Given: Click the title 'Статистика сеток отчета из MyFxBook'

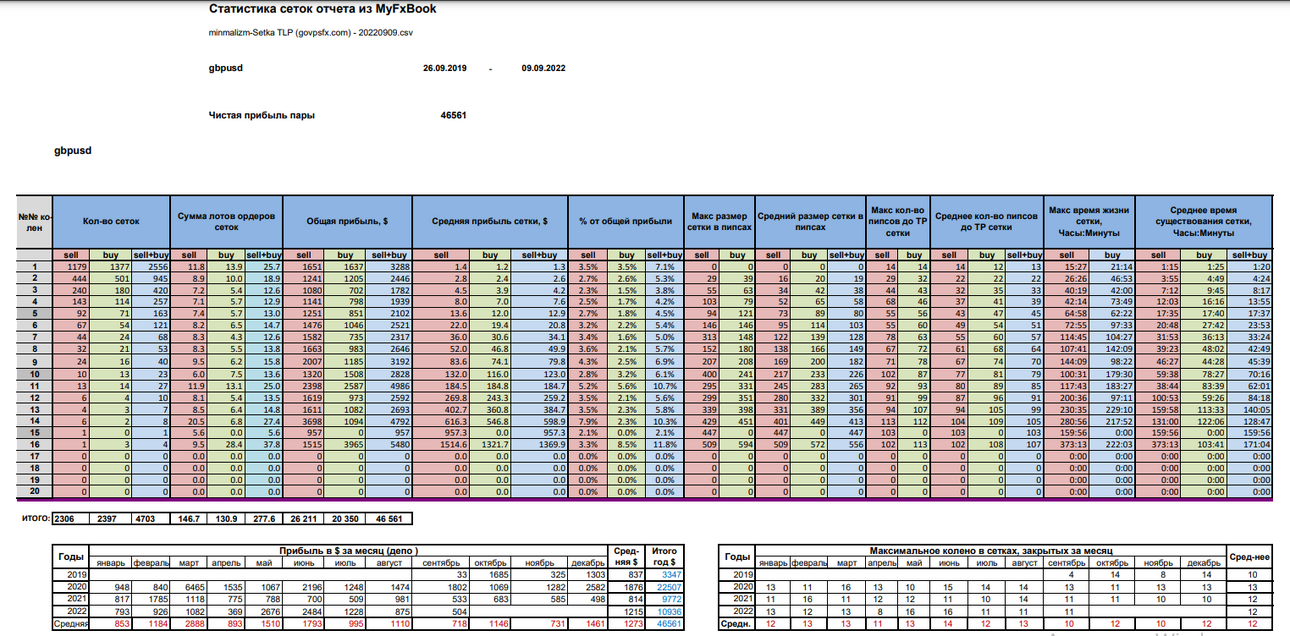Looking at the screenshot, I should tap(322, 9).
